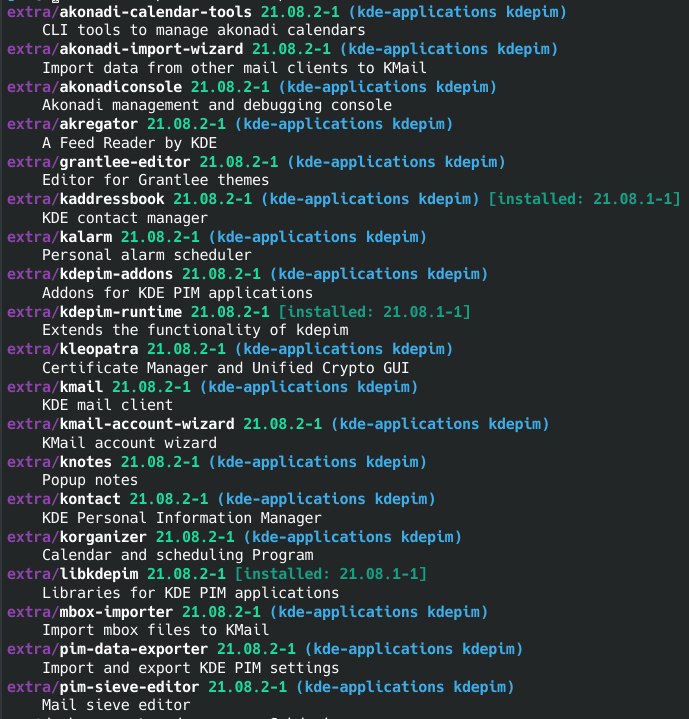Click 'A Feed Reader by KDE' description
The width and height of the screenshot is (689, 719).
[129, 143]
